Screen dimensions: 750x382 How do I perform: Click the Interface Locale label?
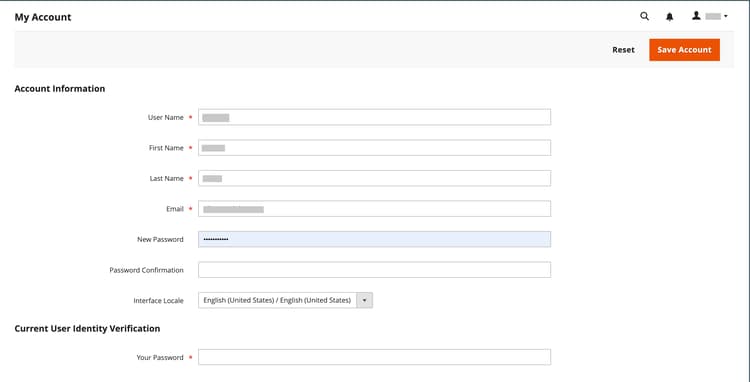[x=158, y=301]
